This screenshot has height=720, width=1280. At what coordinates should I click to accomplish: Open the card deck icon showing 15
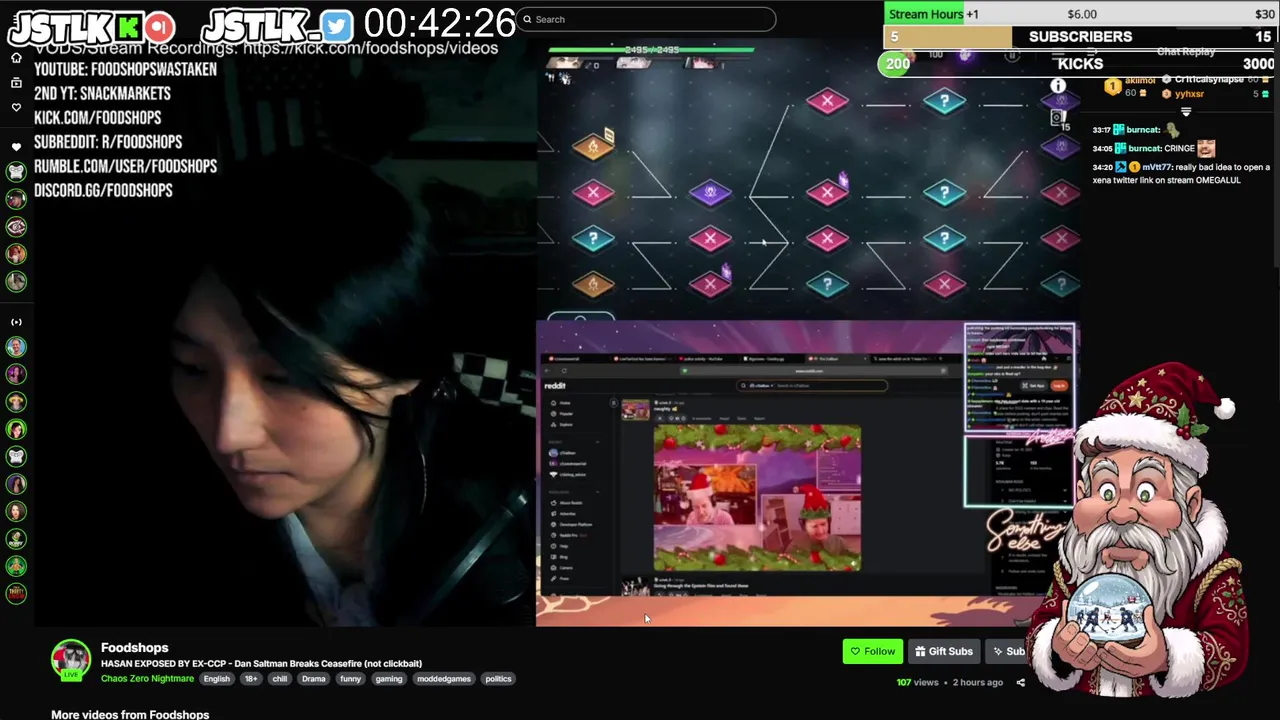point(1058,119)
